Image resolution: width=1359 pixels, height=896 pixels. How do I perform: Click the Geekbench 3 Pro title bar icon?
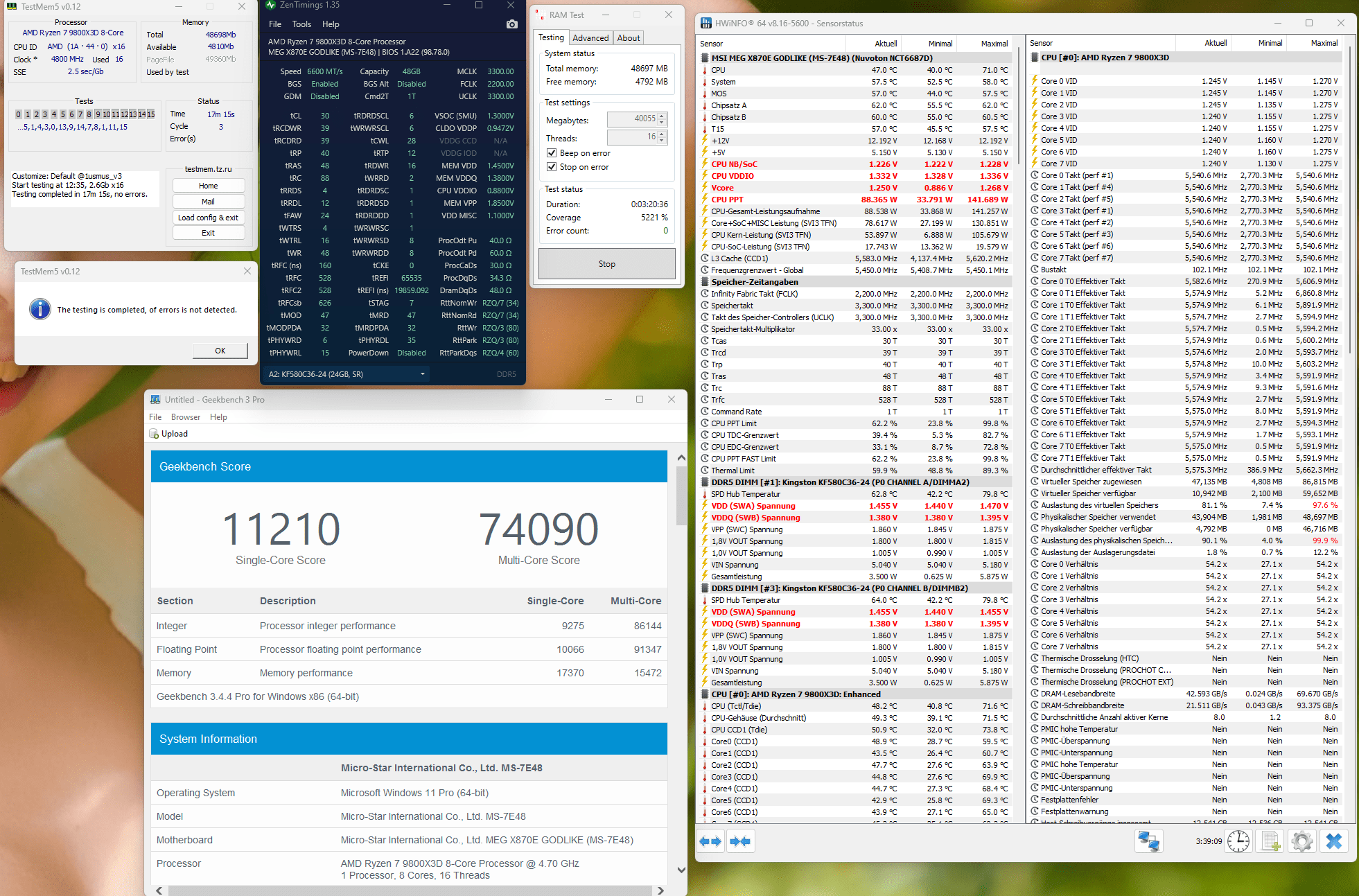[x=155, y=400]
